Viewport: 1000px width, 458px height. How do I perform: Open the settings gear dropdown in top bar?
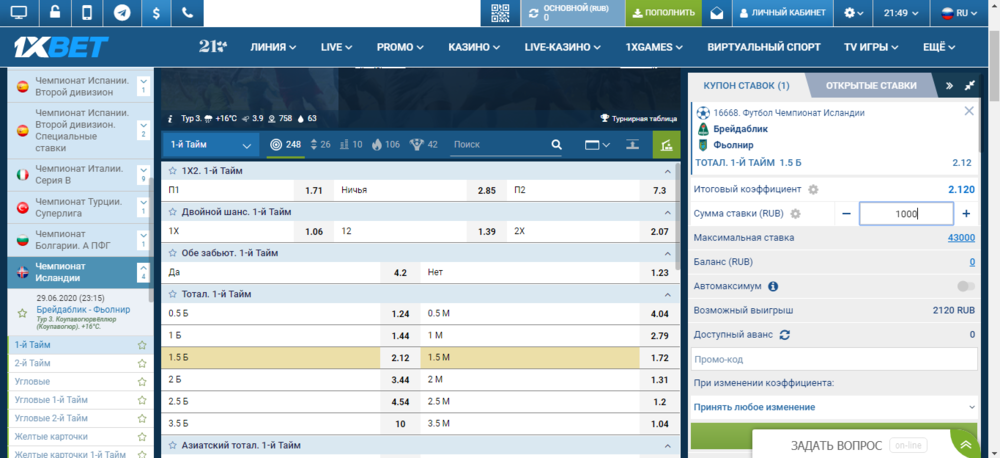[x=853, y=13]
